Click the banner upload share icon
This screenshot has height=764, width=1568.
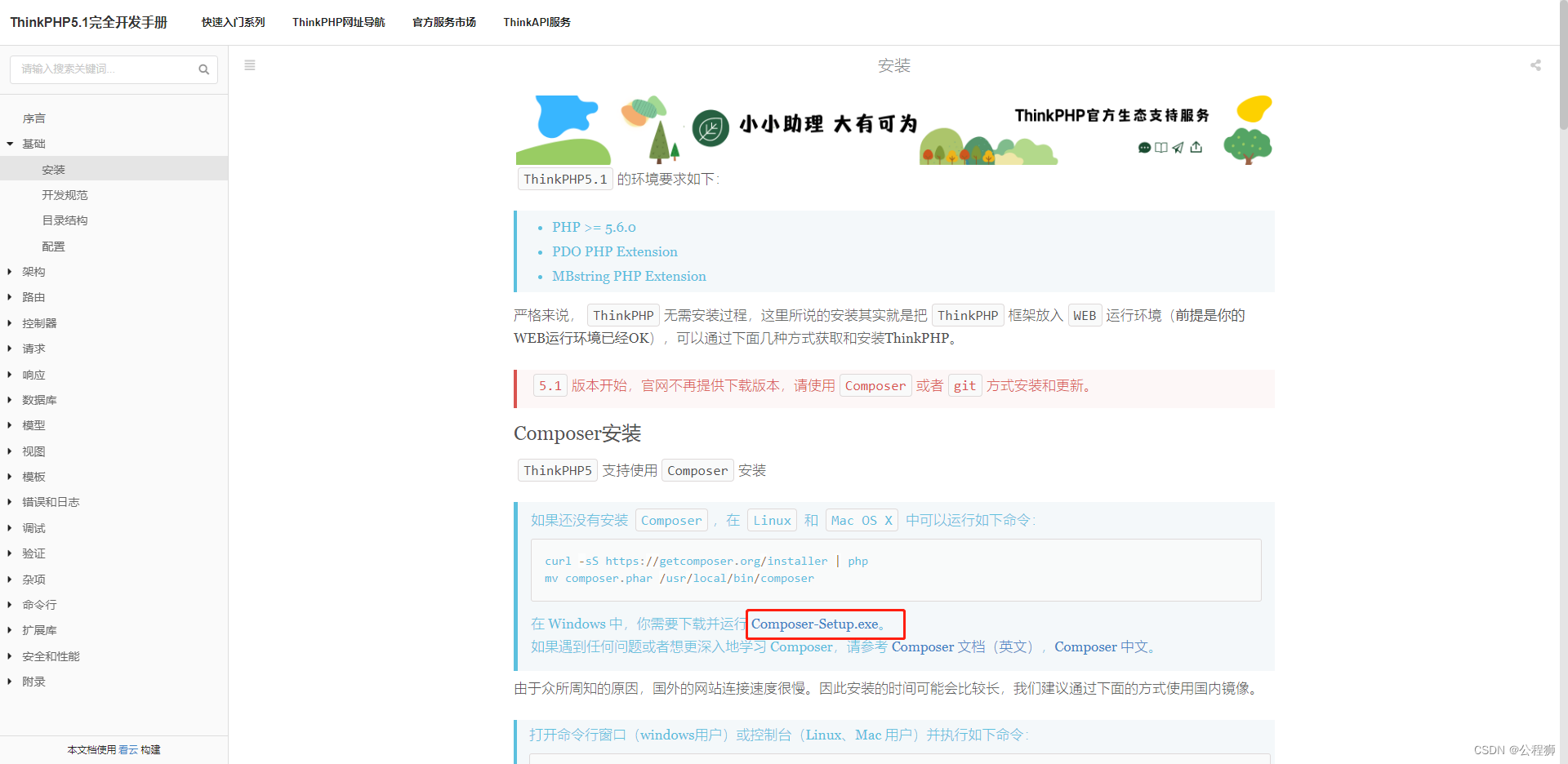pyautogui.click(x=1196, y=147)
